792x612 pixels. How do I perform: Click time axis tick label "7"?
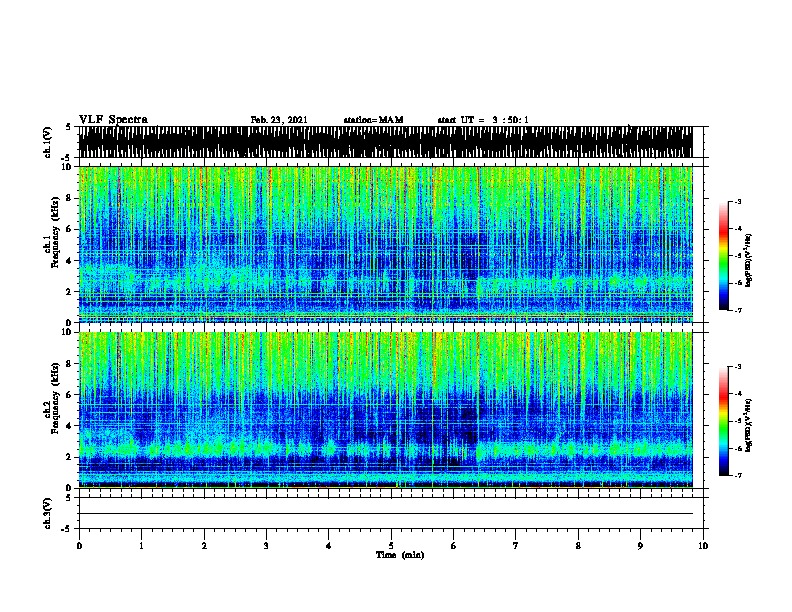tap(516, 546)
